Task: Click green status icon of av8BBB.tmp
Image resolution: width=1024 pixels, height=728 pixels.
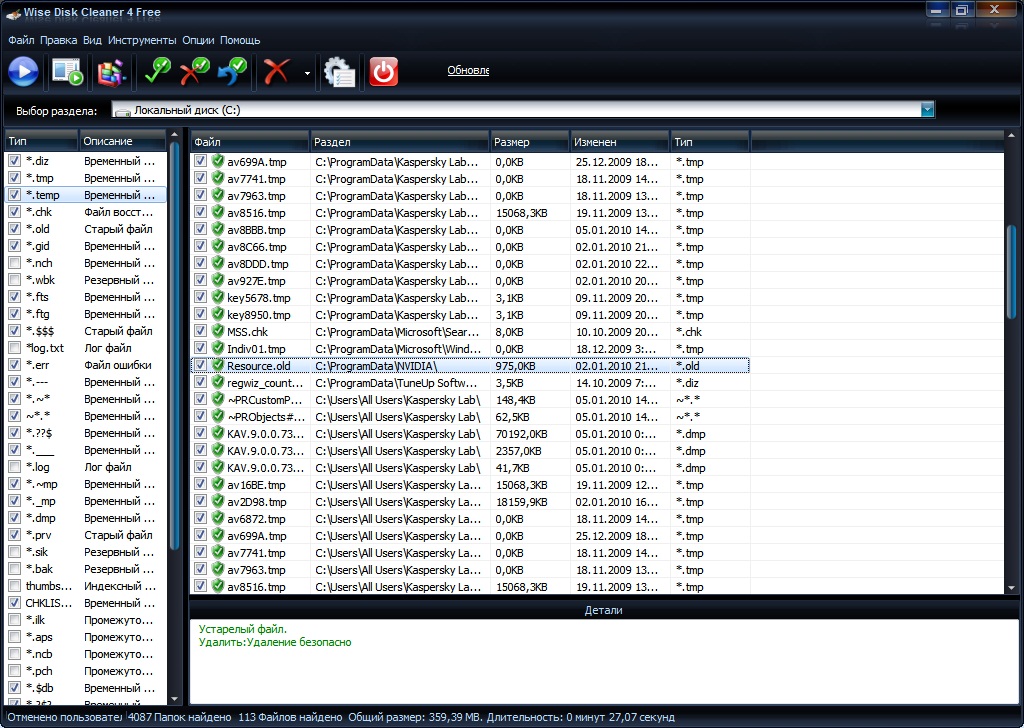Action: [x=218, y=229]
